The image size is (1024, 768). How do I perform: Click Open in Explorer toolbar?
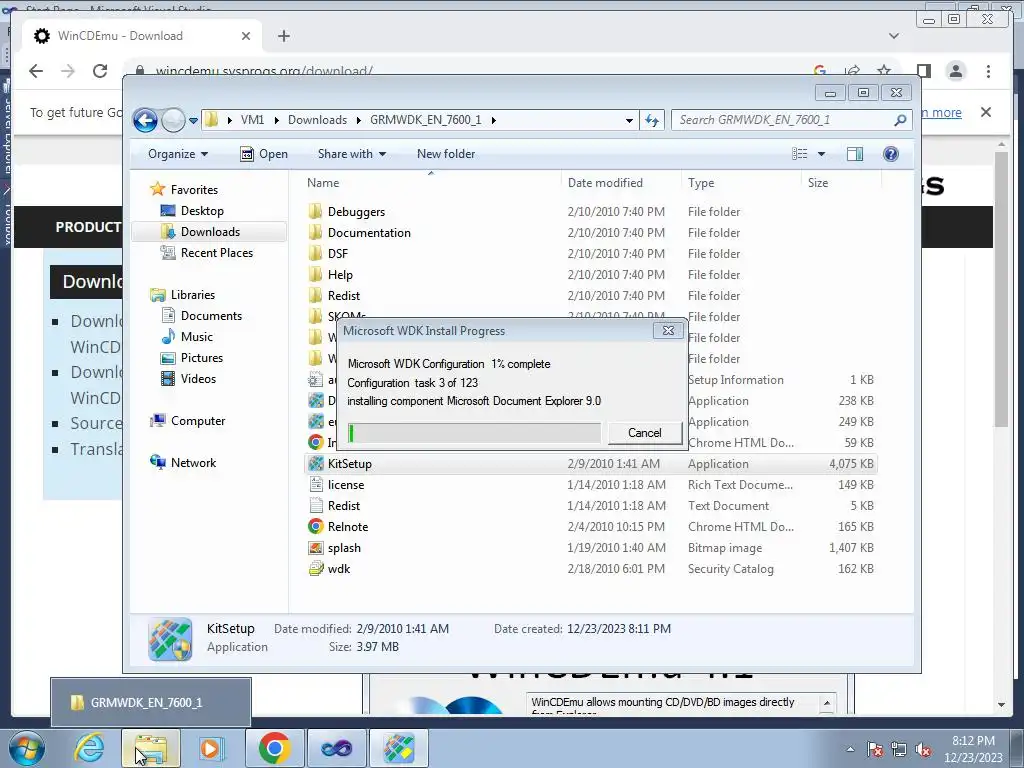pos(264,154)
